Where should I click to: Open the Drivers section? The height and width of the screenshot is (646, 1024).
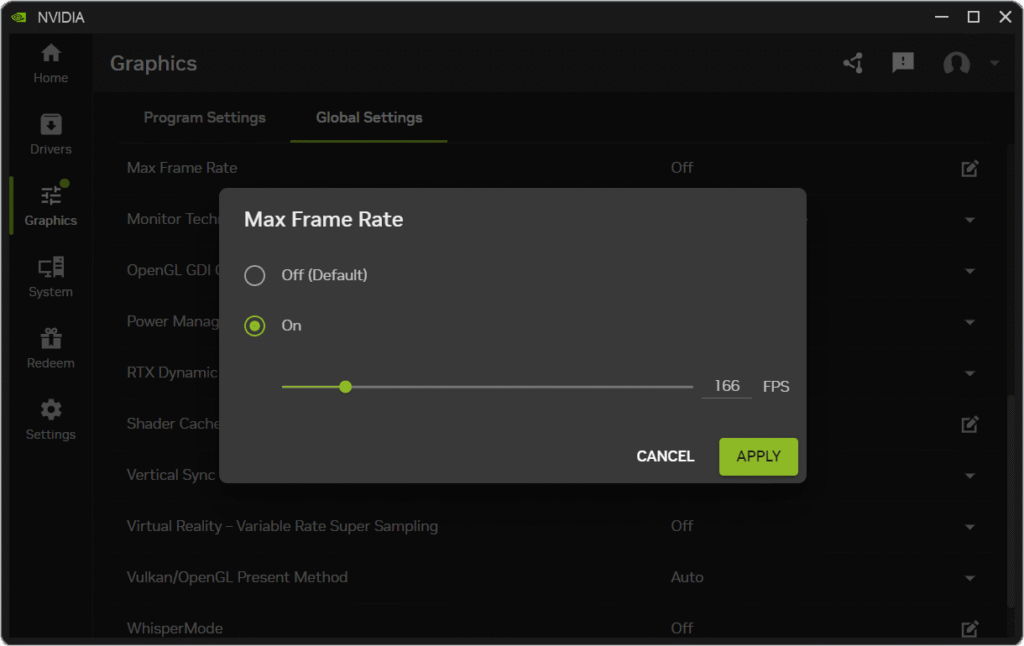point(50,135)
